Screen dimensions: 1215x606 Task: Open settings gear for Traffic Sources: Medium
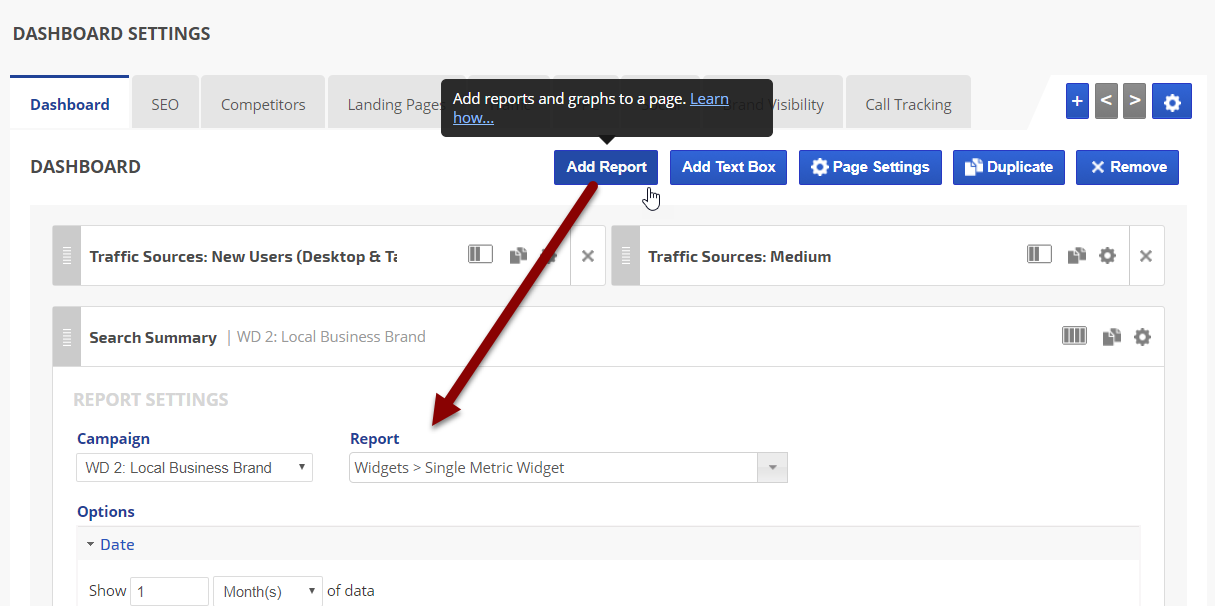coord(1107,256)
